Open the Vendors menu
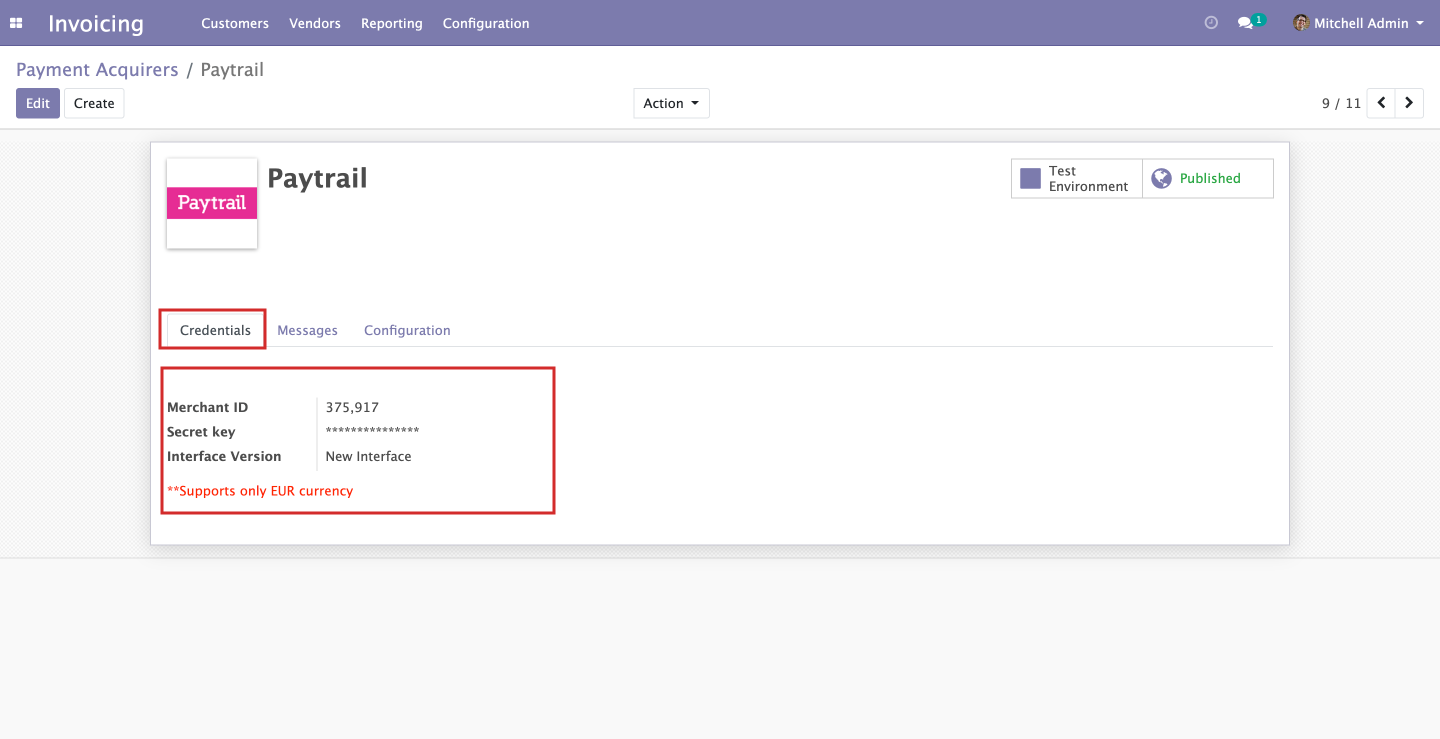Image resolution: width=1440 pixels, height=739 pixels. [x=315, y=23]
